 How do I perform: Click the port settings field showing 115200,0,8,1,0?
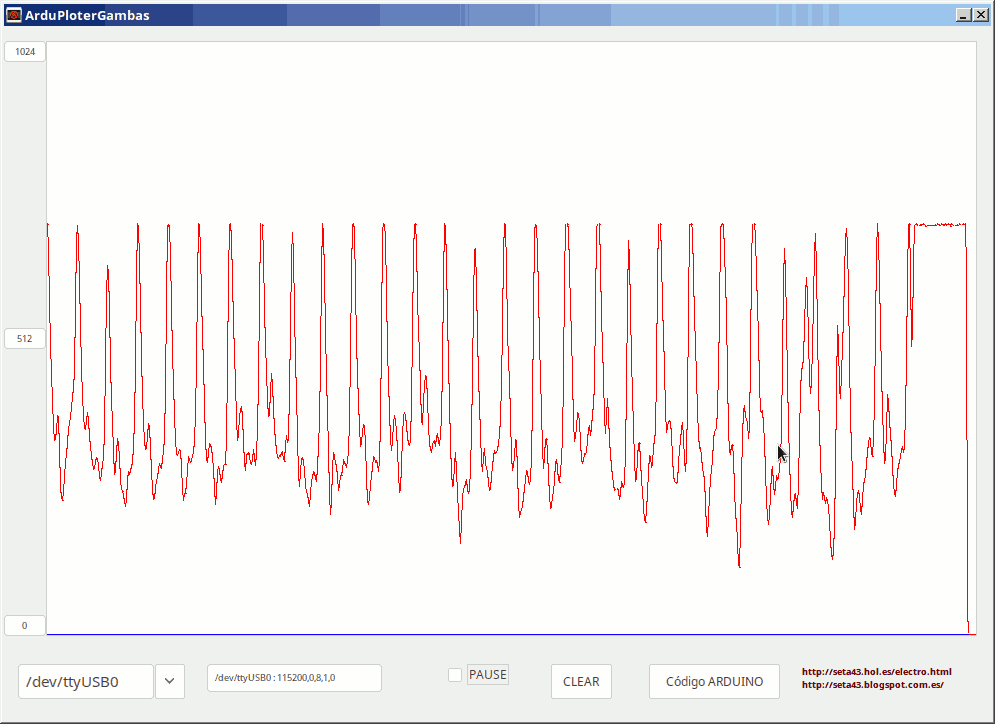point(294,678)
